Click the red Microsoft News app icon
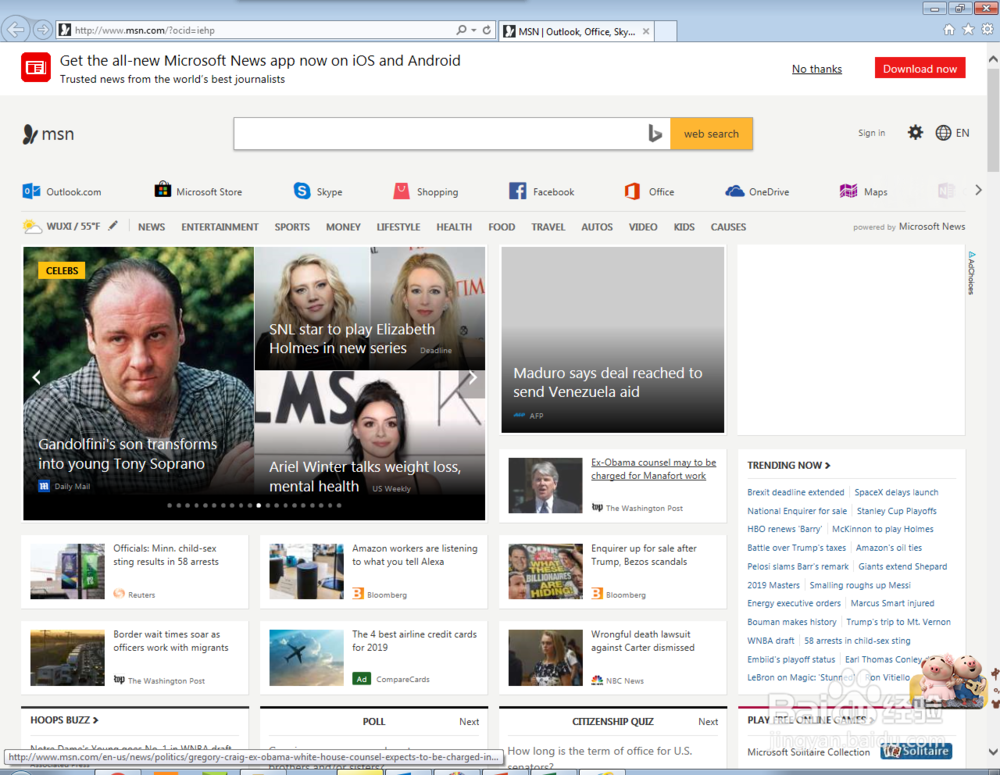1000x775 pixels. click(36, 68)
